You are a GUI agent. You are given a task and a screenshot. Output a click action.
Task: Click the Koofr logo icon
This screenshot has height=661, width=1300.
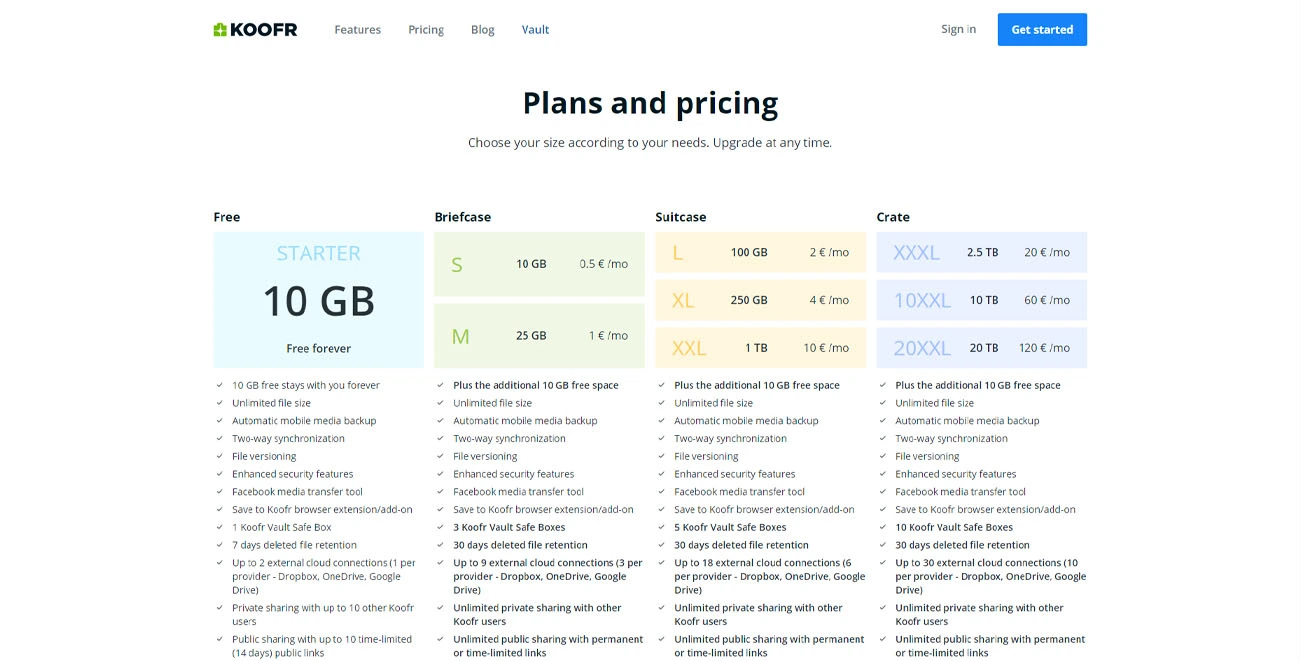(220, 30)
